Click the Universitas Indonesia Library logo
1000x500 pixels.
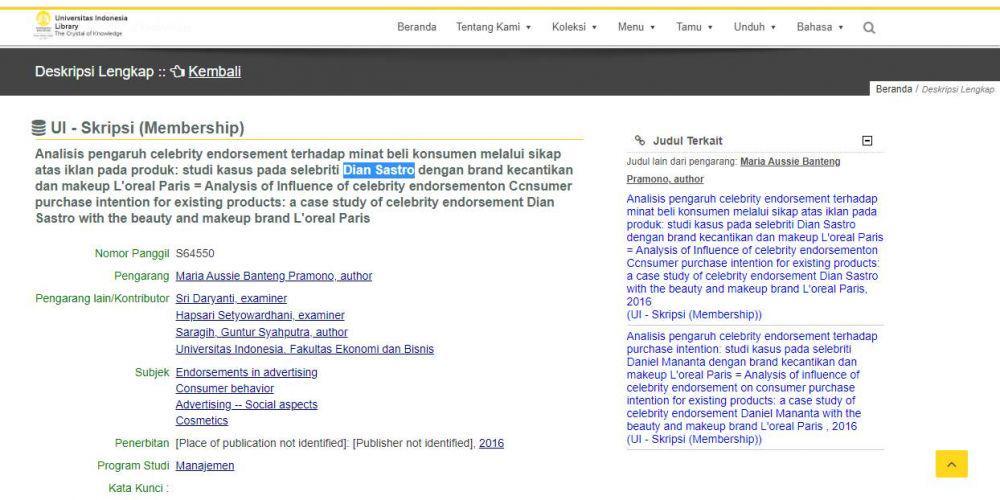pyautogui.click(x=80, y=26)
